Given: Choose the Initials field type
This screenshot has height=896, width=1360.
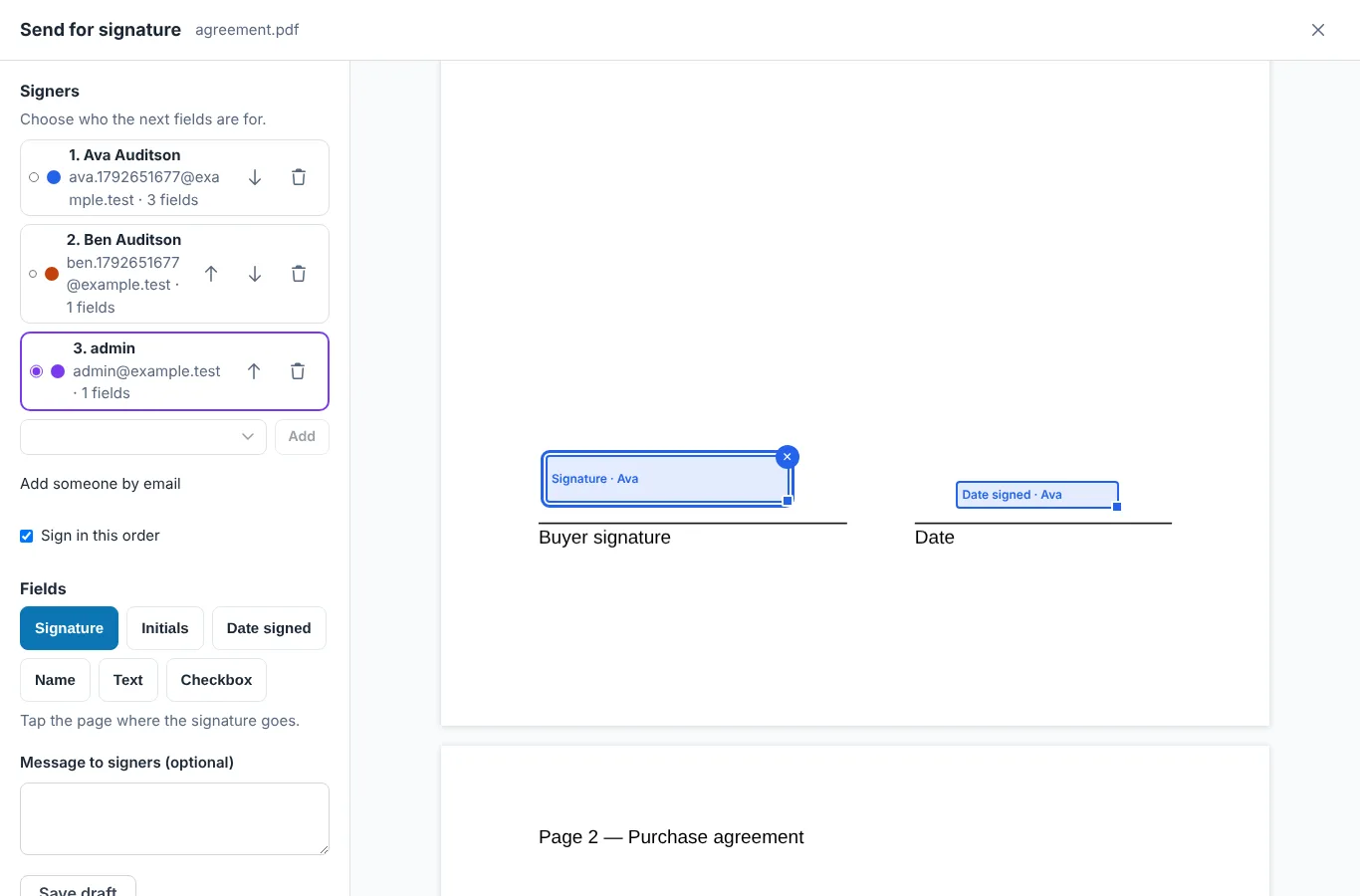Looking at the screenshot, I should pyautogui.click(x=165, y=628).
